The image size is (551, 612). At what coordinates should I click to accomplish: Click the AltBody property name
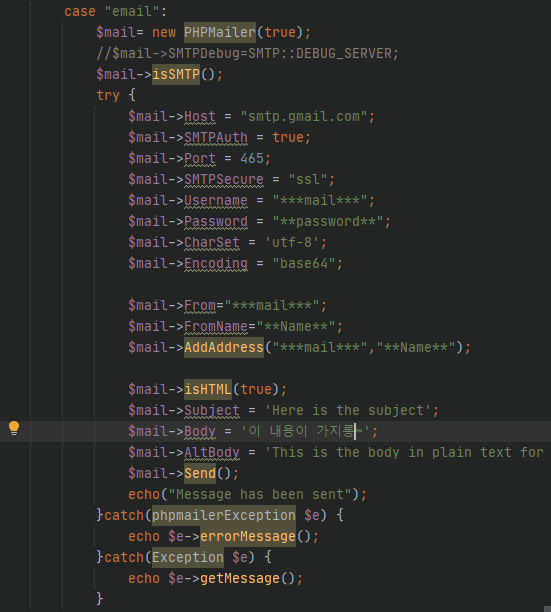[x=212, y=452]
